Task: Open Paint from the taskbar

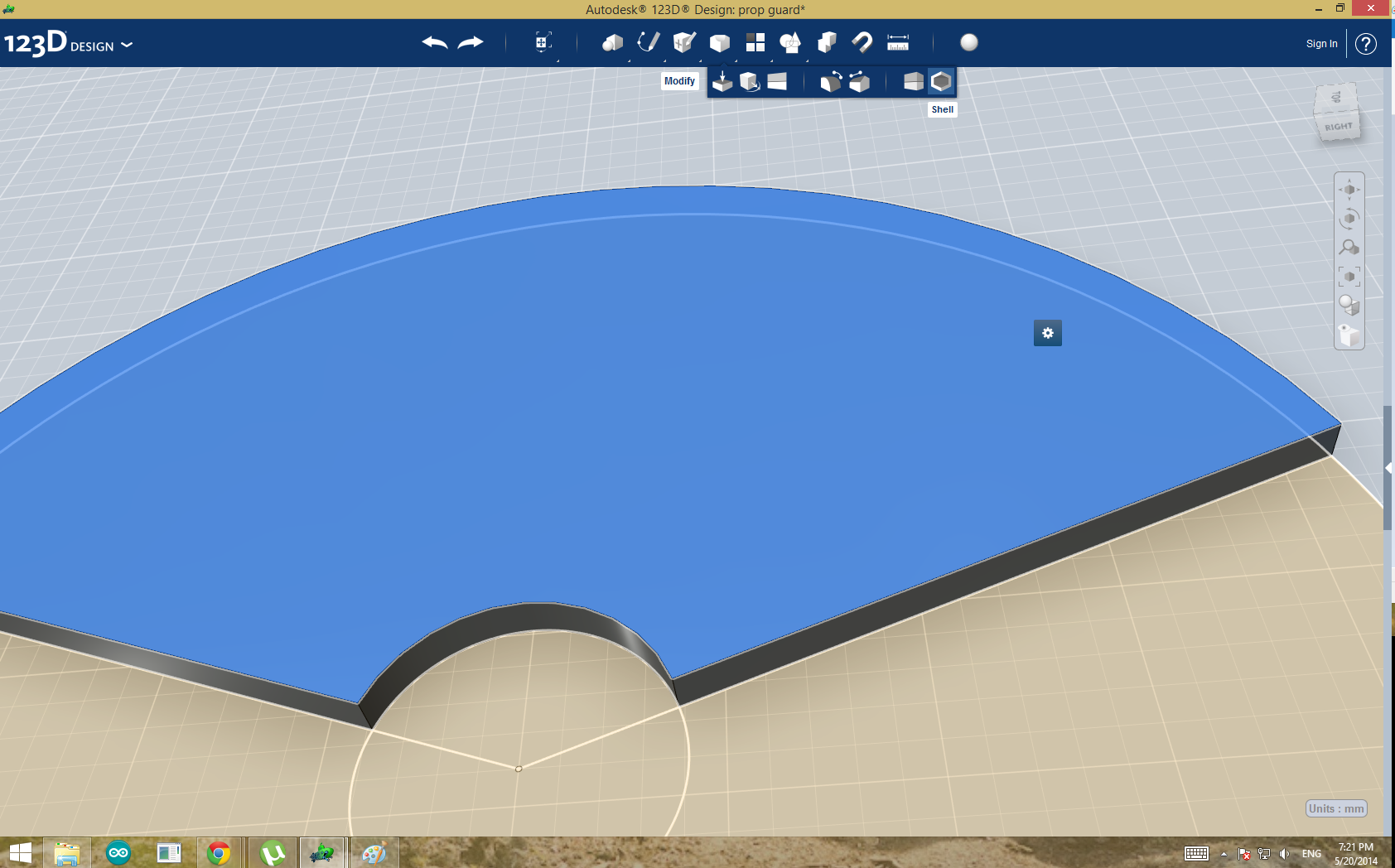Action: tap(374, 853)
